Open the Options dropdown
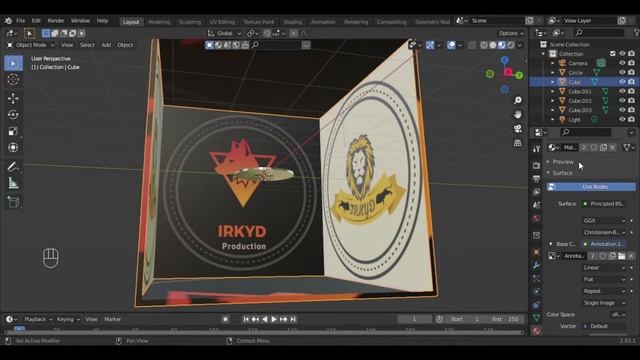 (x=511, y=33)
